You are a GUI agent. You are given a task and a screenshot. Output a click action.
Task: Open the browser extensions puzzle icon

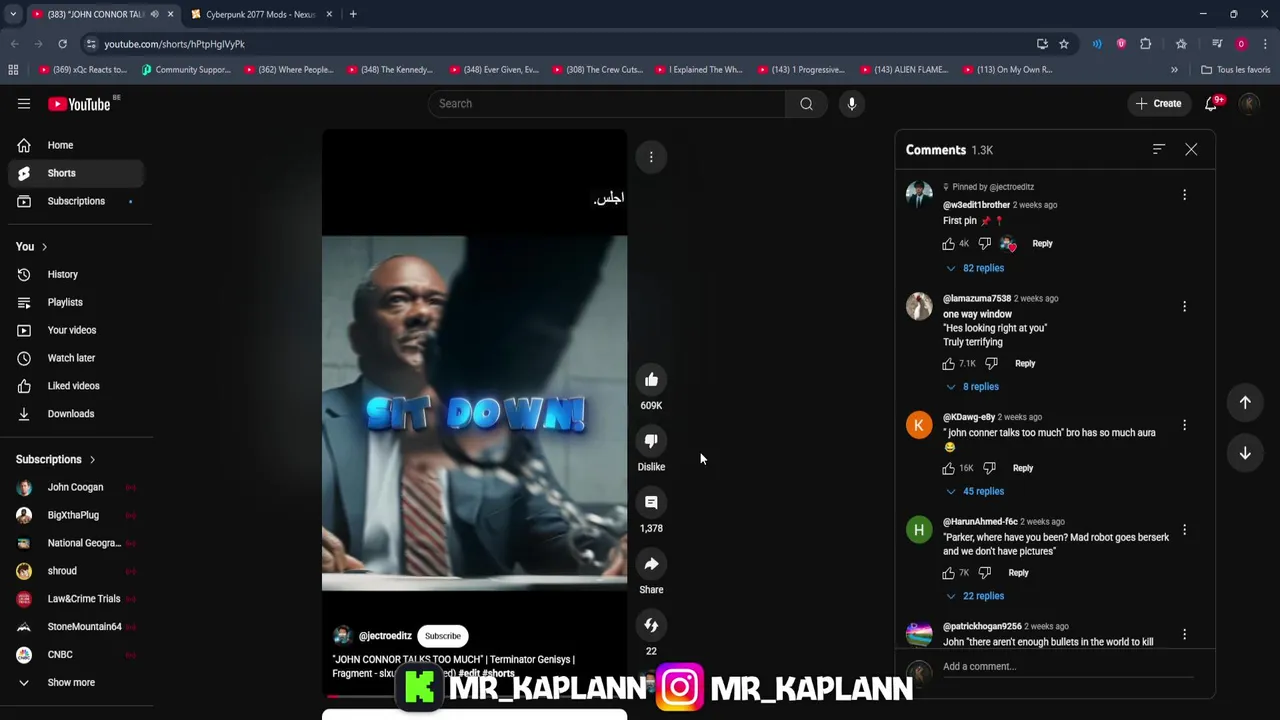click(x=1146, y=44)
